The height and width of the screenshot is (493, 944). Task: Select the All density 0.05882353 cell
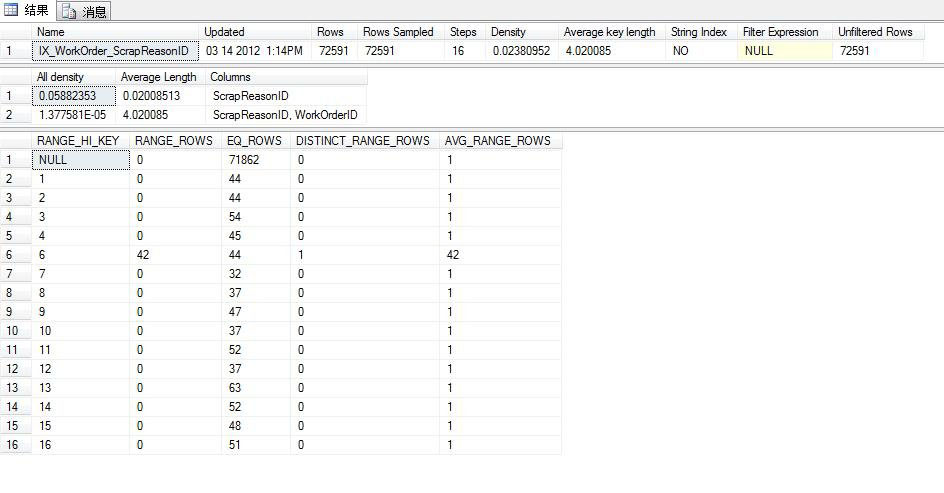coord(73,96)
